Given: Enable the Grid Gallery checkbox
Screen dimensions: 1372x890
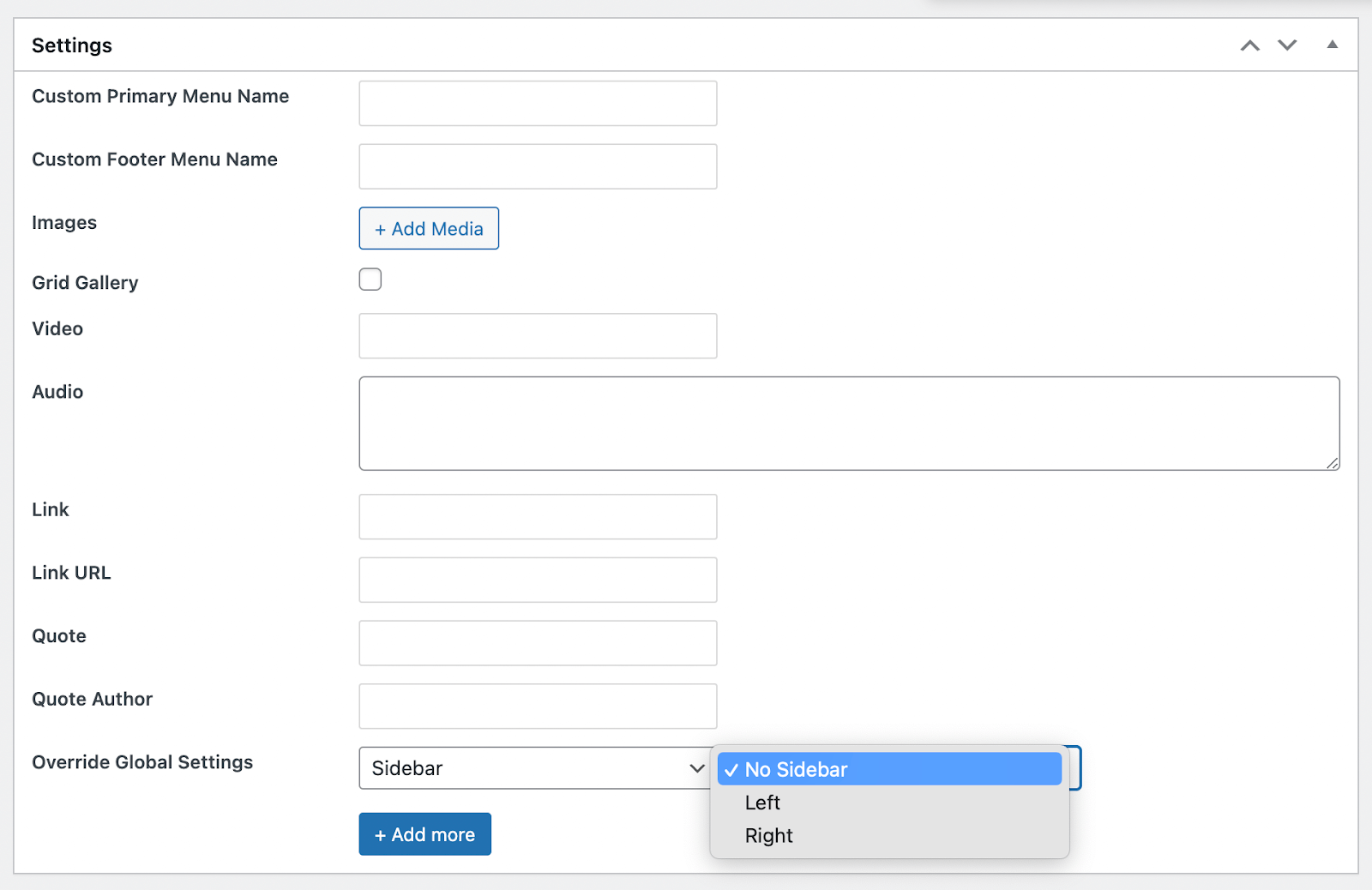Looking at the screenshot, I should 370,279.
